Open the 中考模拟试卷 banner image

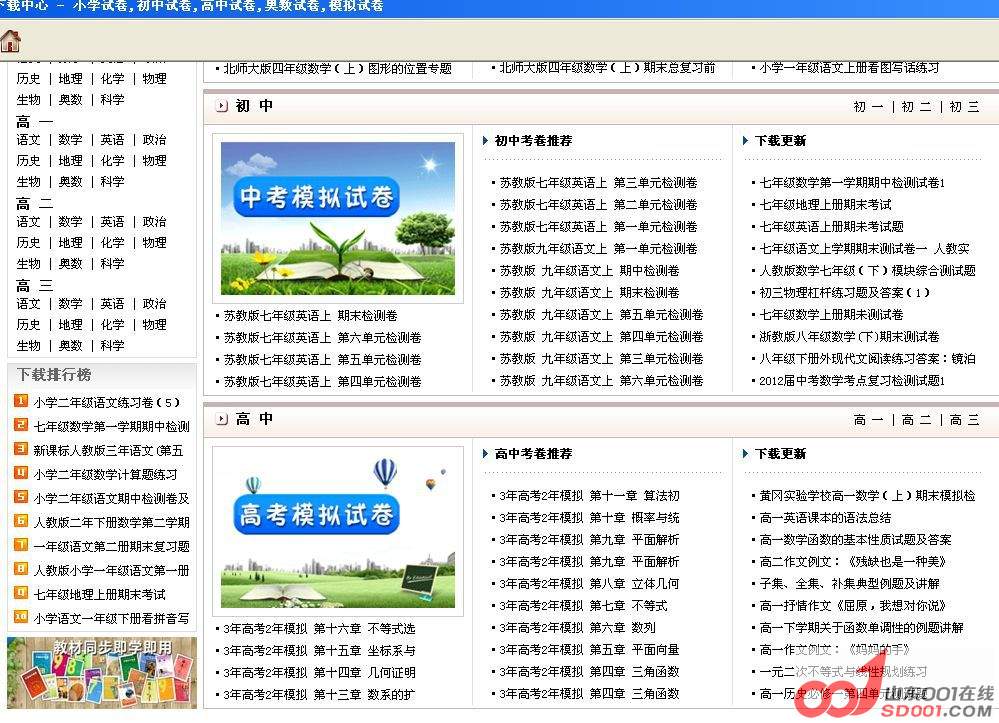pos(337,217)
